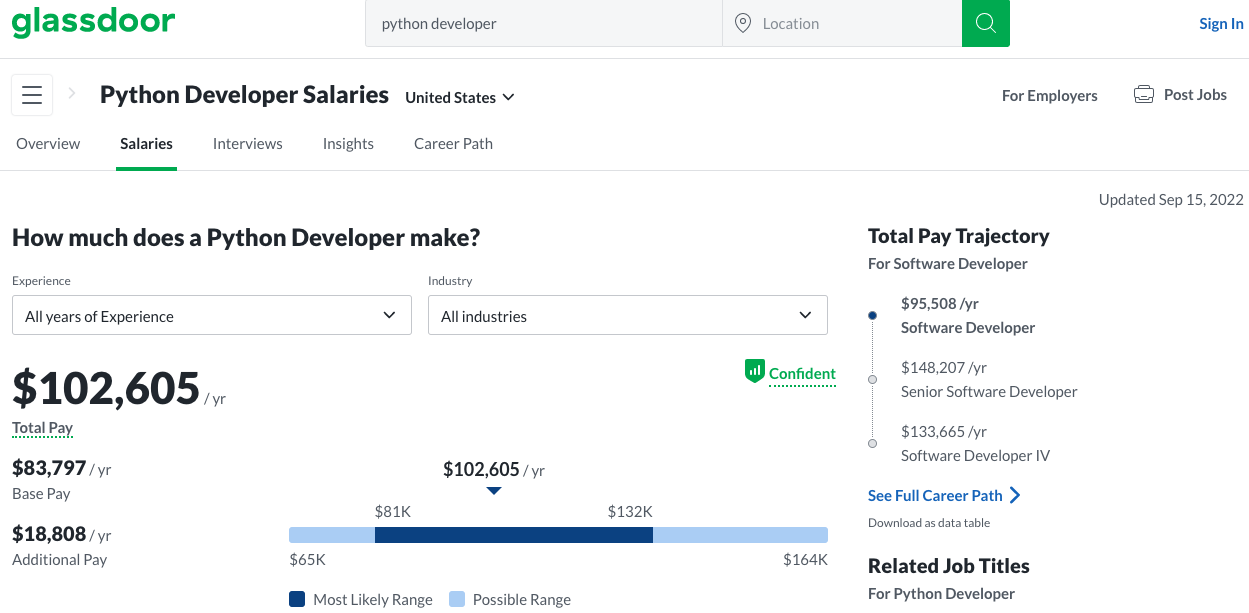Click the $95,508 /yr Software Developer salary
1249x613 pixels.
click(940, 303)
